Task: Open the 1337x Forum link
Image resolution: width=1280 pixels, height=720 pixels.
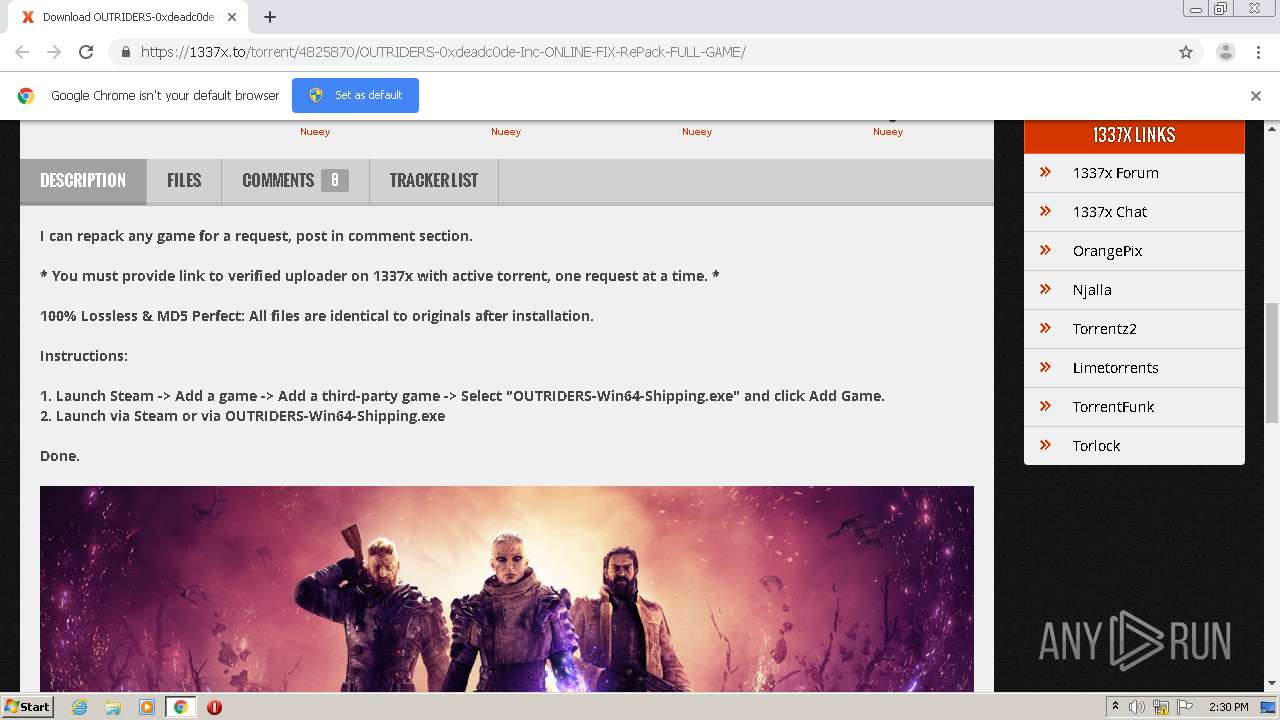Action: point(1115,173)
